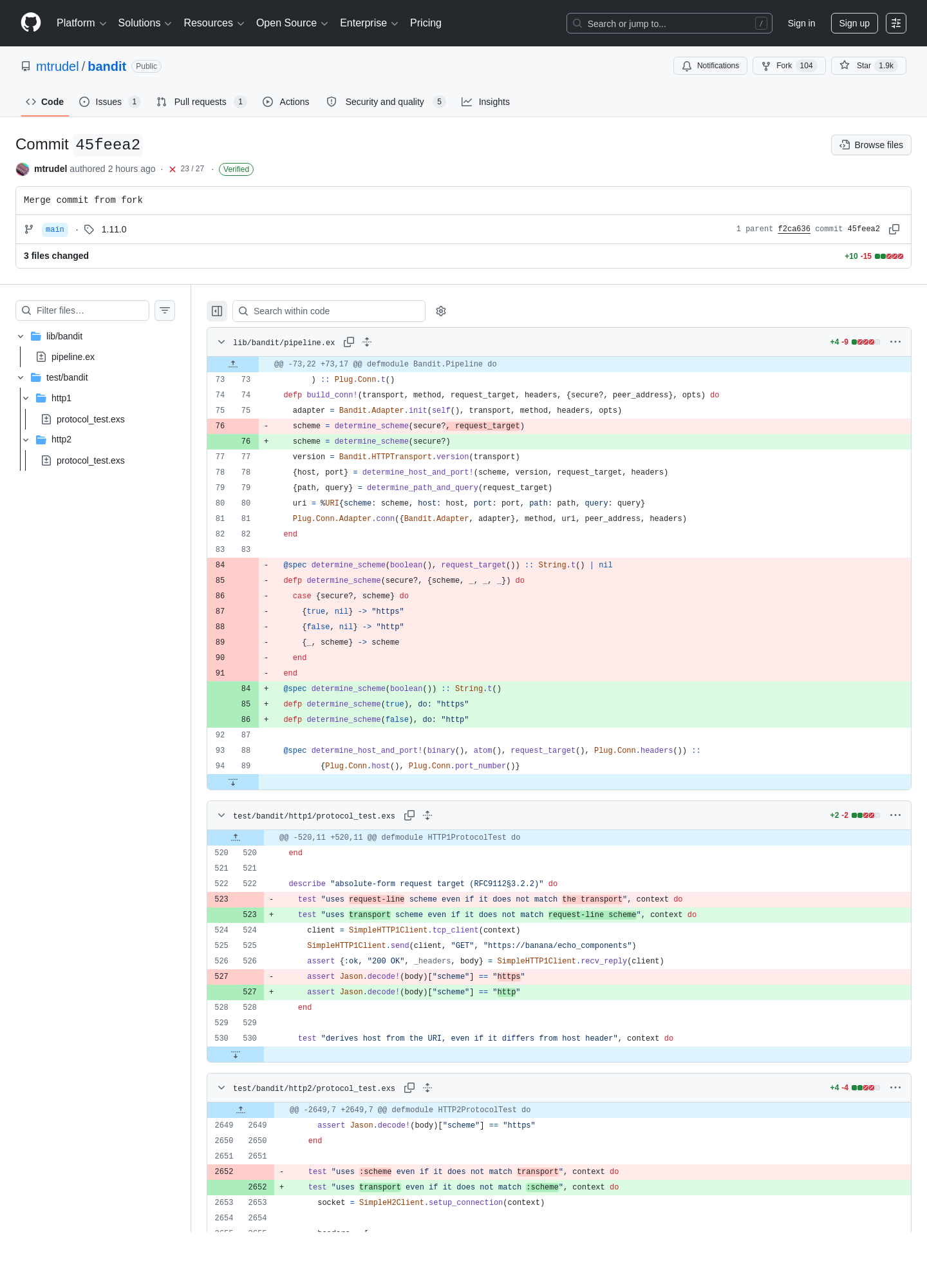Copy the lib/bandit/pipeline.ex file path
The image size is (927, 1288).
pos(349,342)
